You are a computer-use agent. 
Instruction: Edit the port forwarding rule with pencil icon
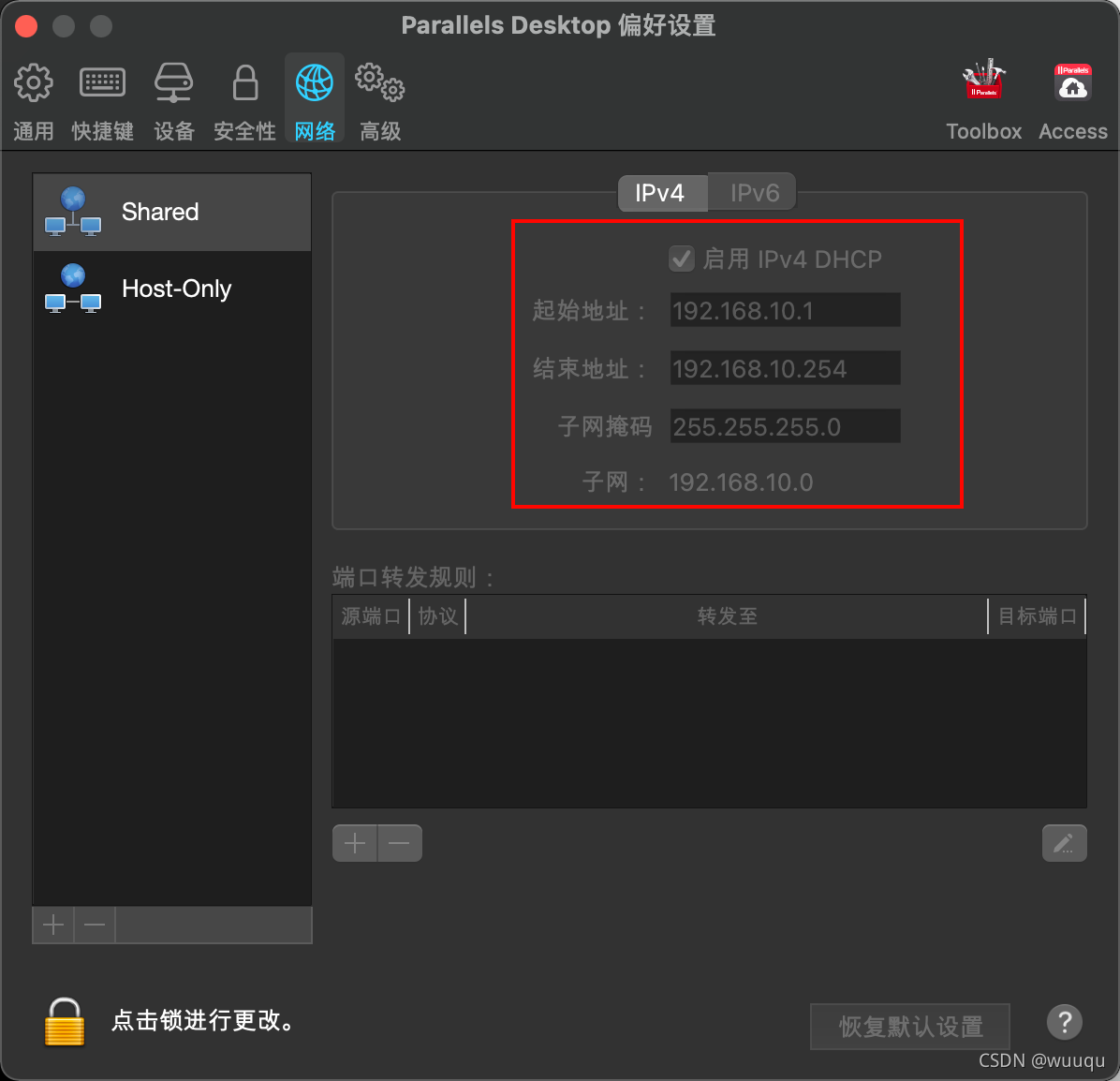(x=1065, y=843)
